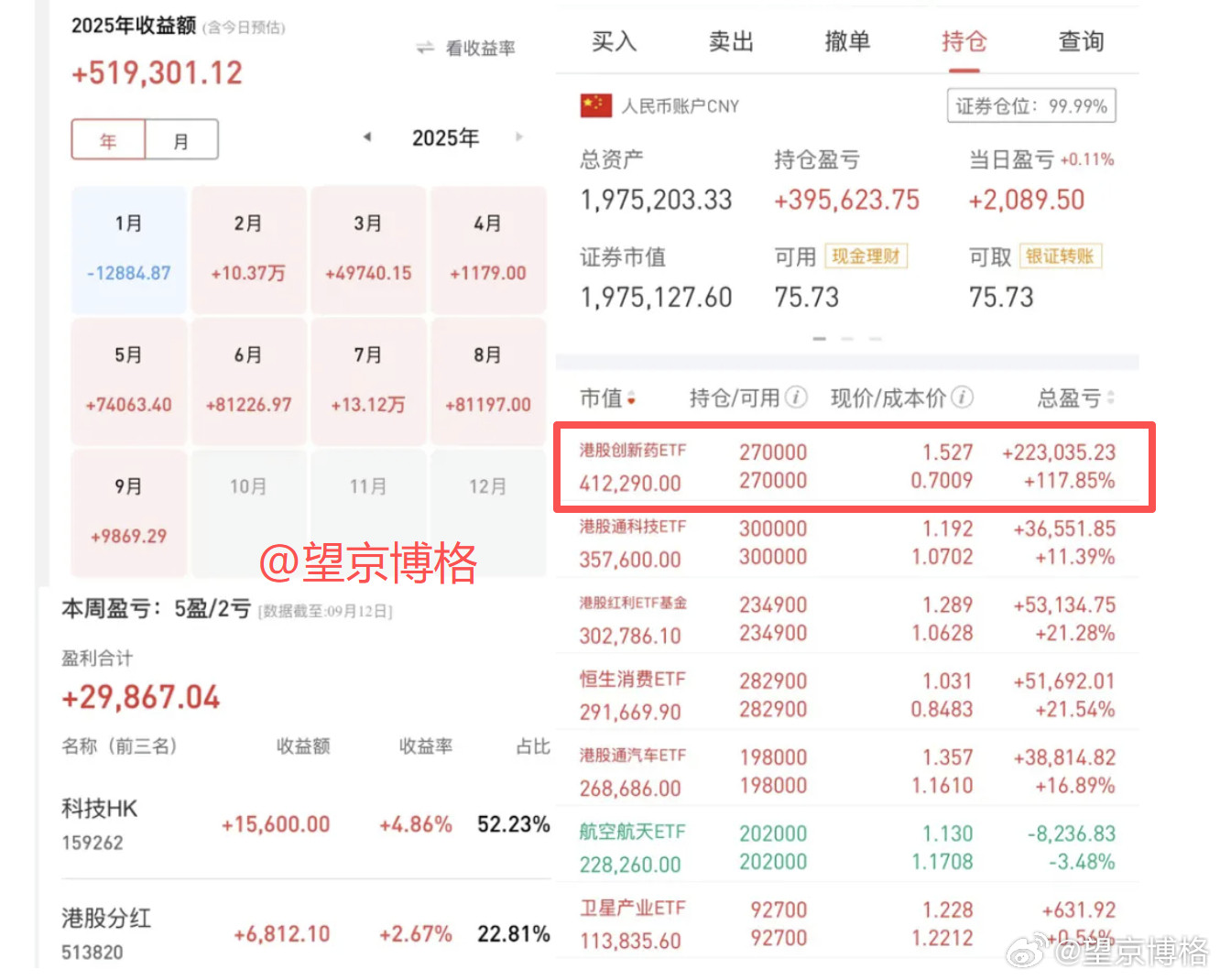Select the greyed 10月 cell
Screen dimensions: 1220x980
(248, 512)
